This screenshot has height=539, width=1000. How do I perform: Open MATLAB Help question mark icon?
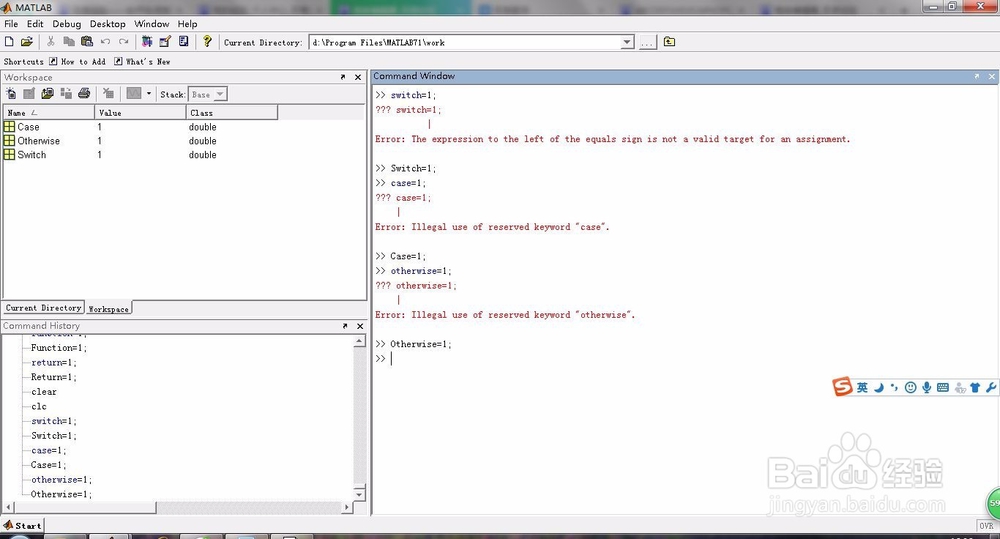(x=207, y=41)
